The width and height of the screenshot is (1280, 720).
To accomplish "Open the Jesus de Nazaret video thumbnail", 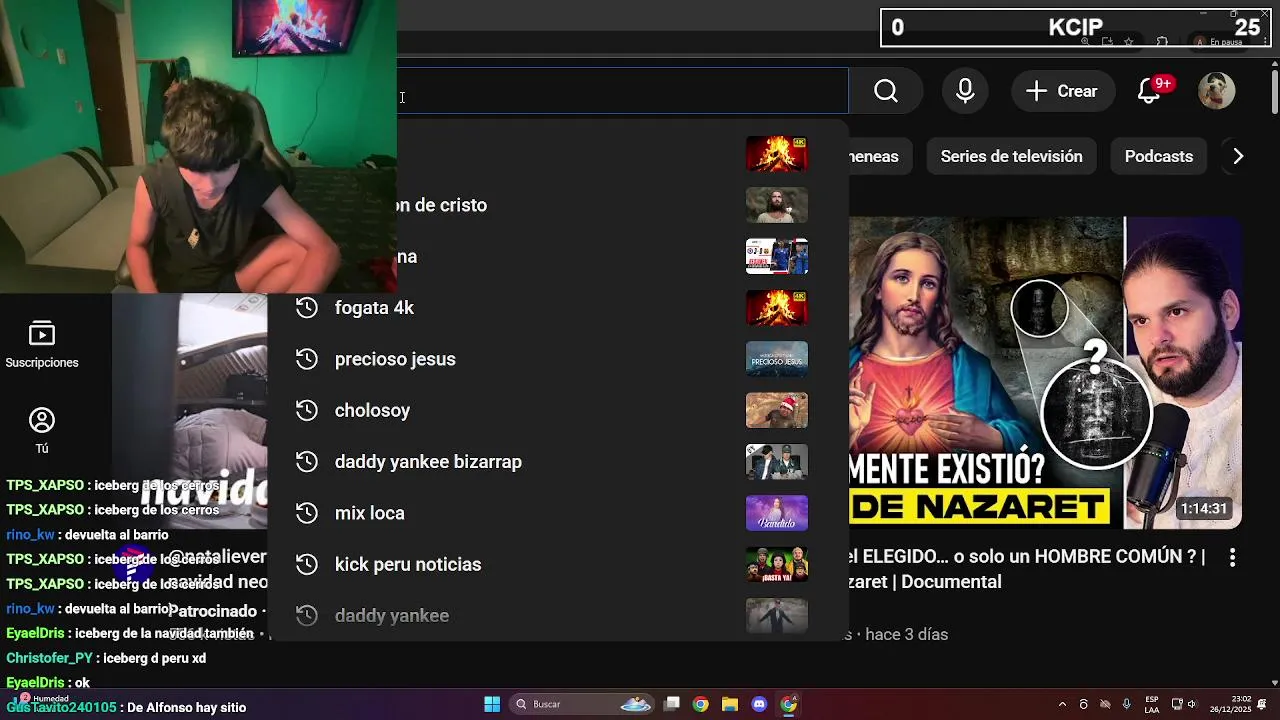I will (1046, 372).
